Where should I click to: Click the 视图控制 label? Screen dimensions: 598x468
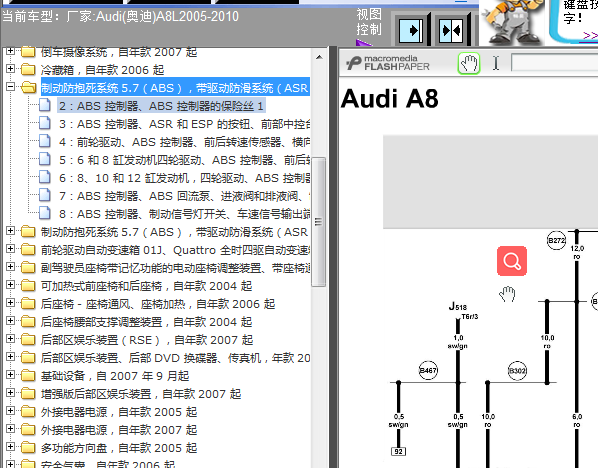(x=369, y=22)
